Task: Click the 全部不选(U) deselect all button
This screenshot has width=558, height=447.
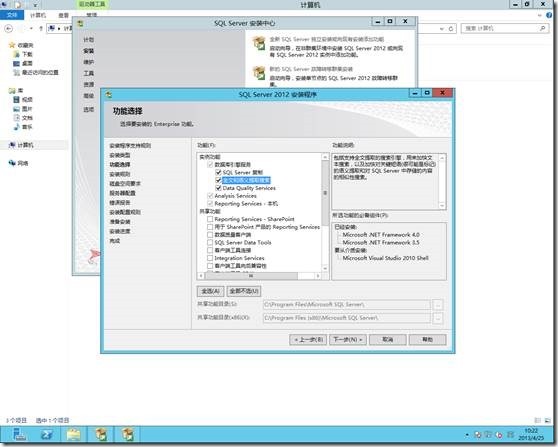Action: point(244,291)
